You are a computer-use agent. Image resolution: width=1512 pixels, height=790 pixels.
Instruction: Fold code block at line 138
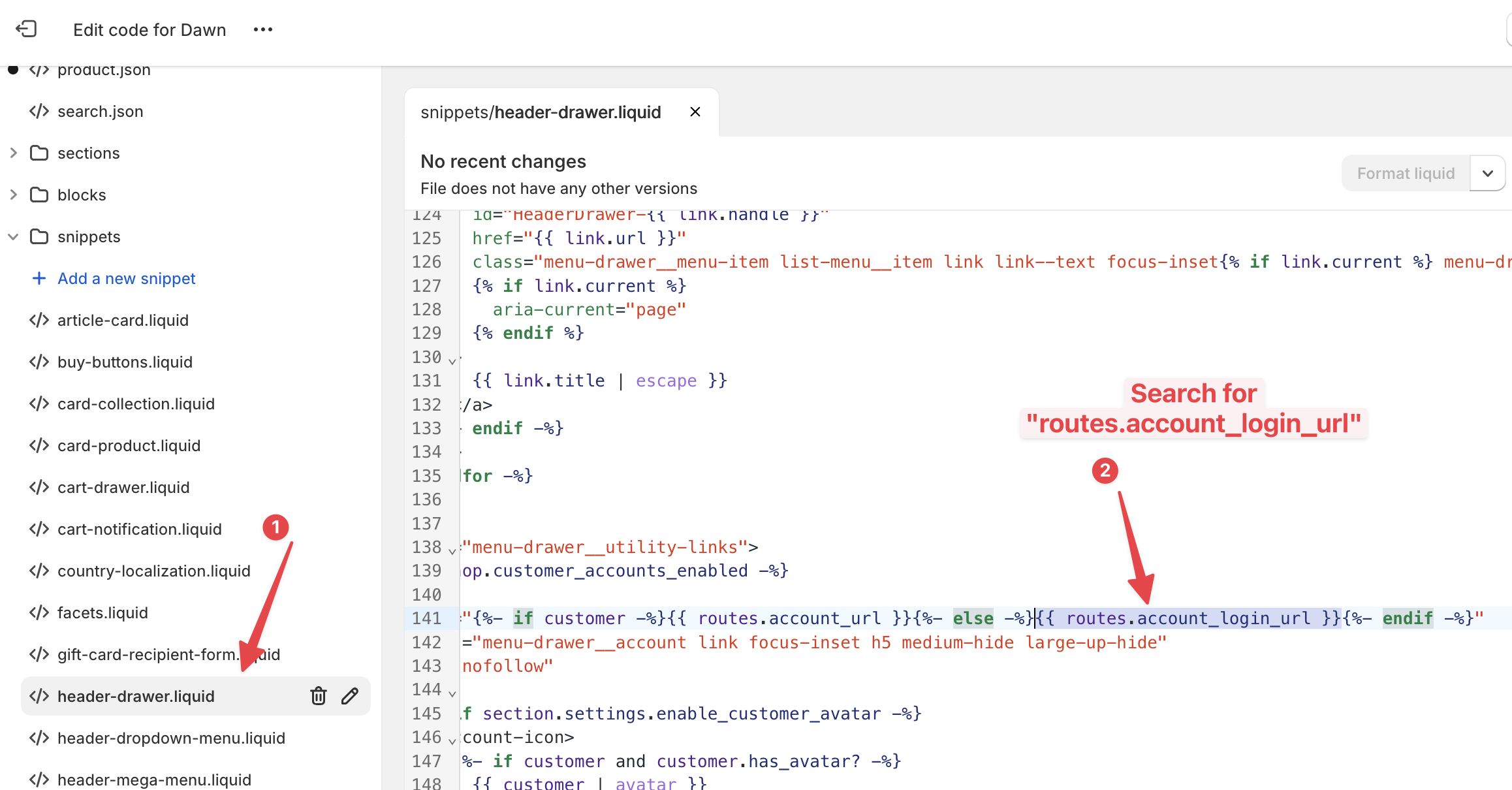pyautogui.click(x=452, y=551)
